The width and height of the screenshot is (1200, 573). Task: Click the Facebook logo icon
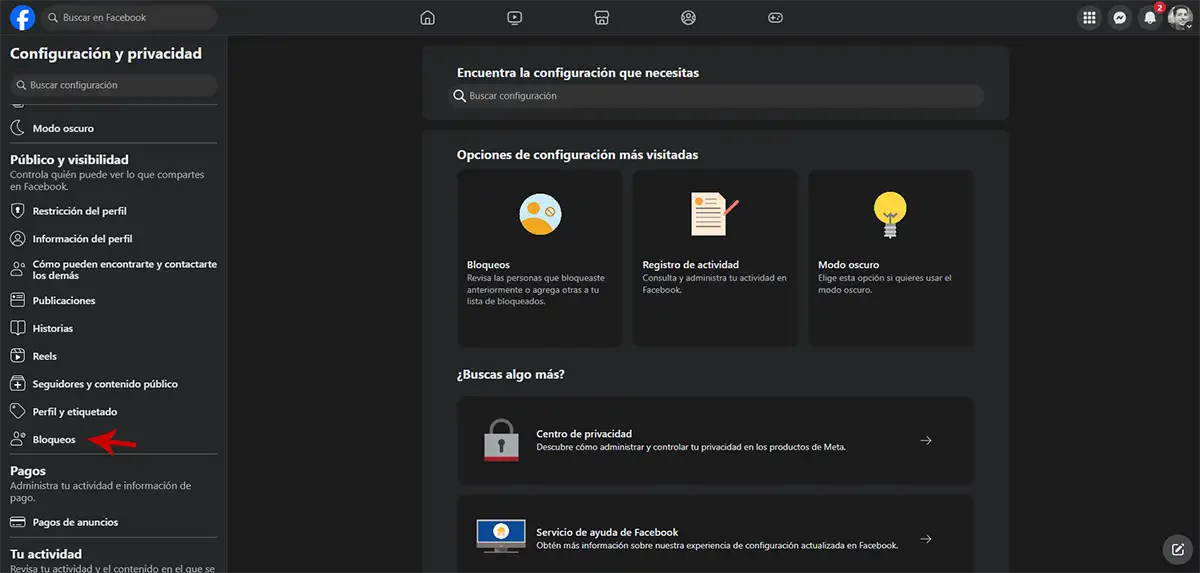(x=22, y=17)
